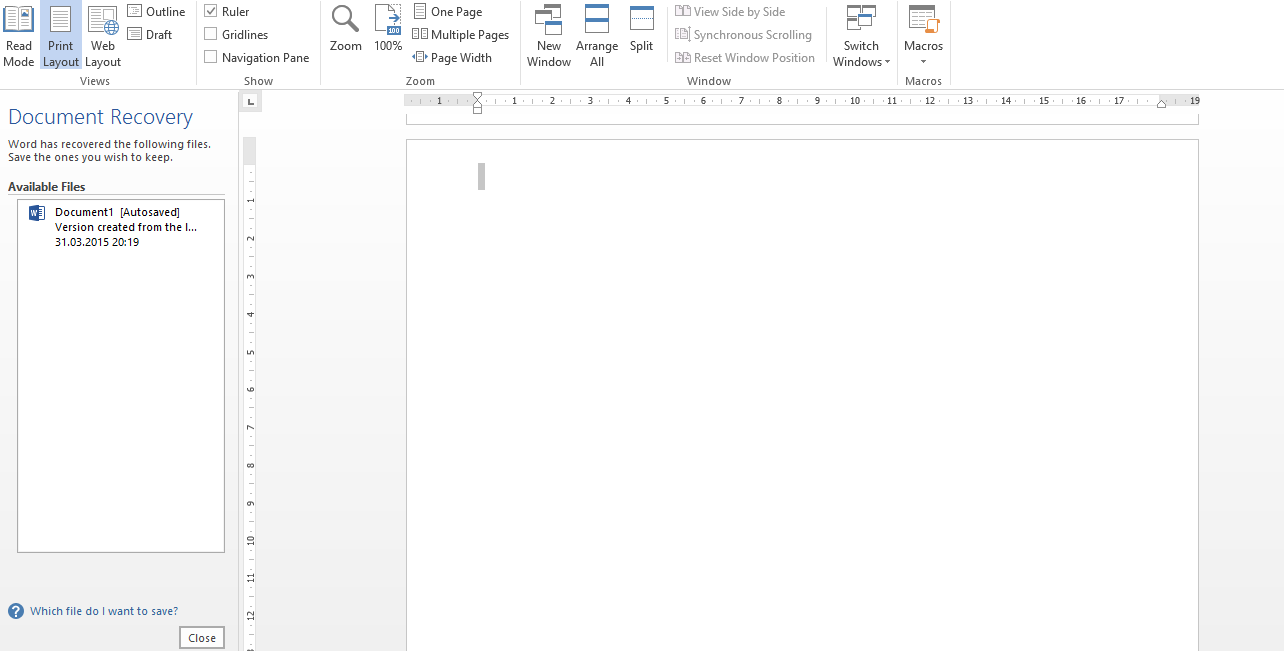Select the Document1 [Autosaved] recovered file

(x=120, y=227)
